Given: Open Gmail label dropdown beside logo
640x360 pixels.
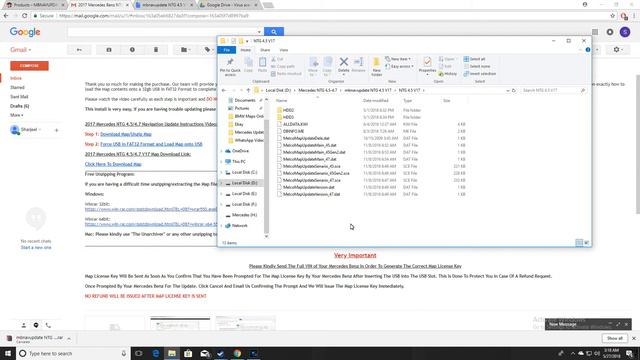Looking at the screenshot, I should [21, 50].
